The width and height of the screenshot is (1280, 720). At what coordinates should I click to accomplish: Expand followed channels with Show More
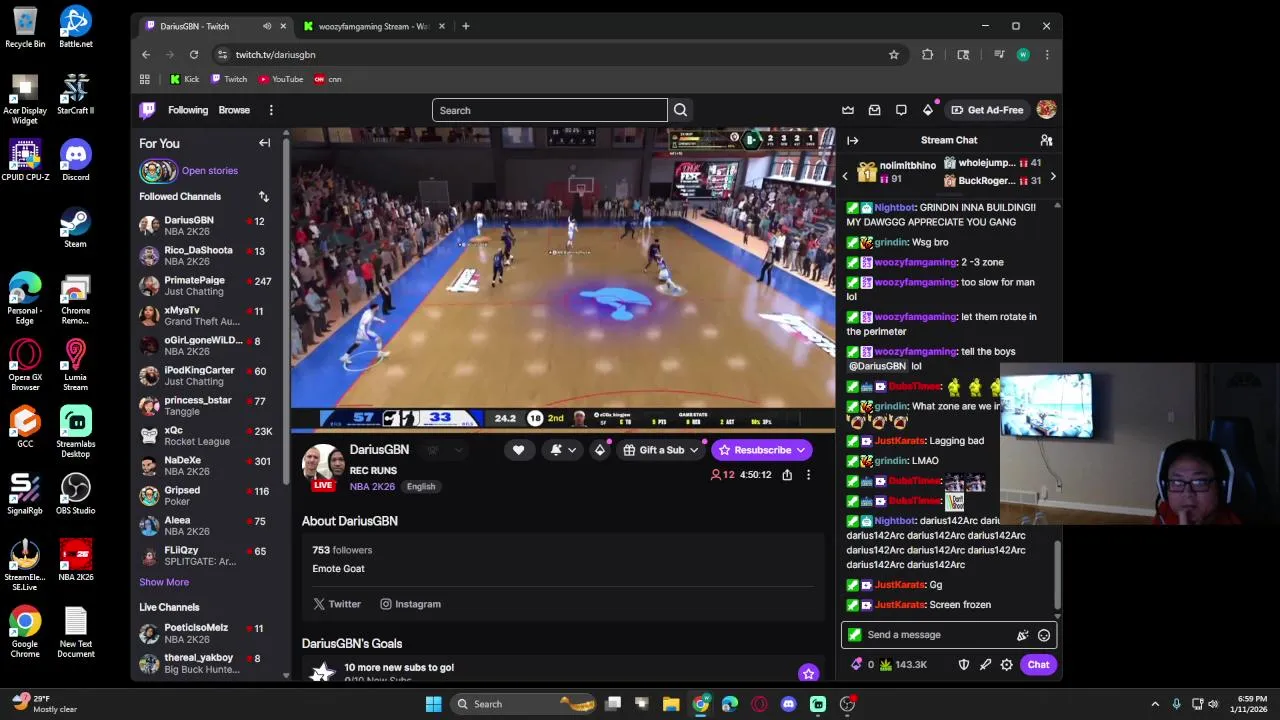point(164,582)
